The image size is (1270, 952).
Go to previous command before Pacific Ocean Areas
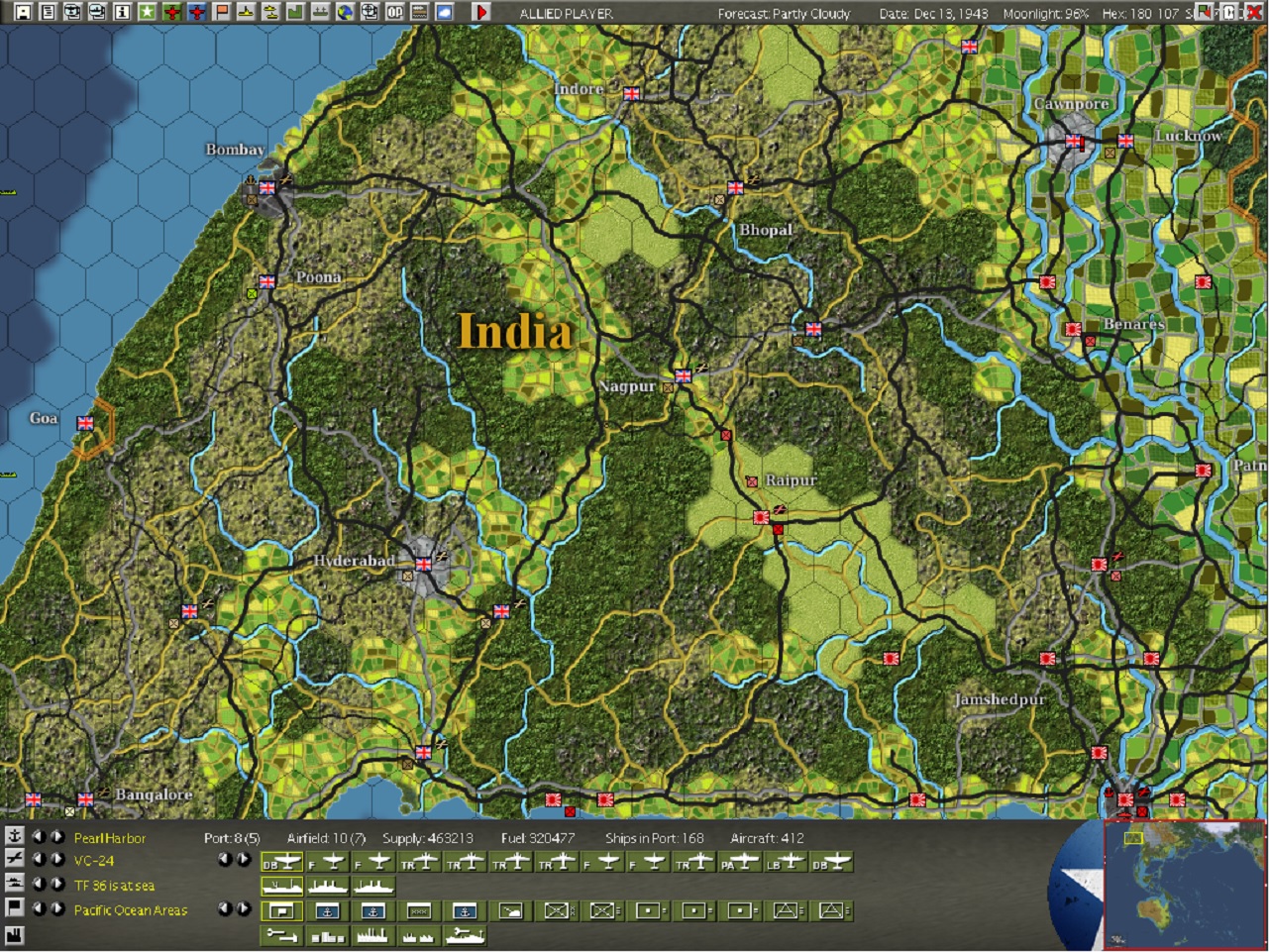[40, 908]
